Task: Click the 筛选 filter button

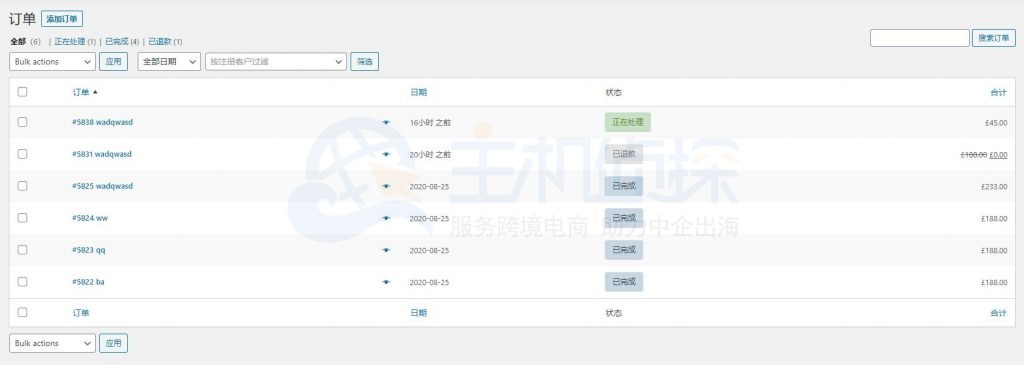Action: (x=364, y=62)
